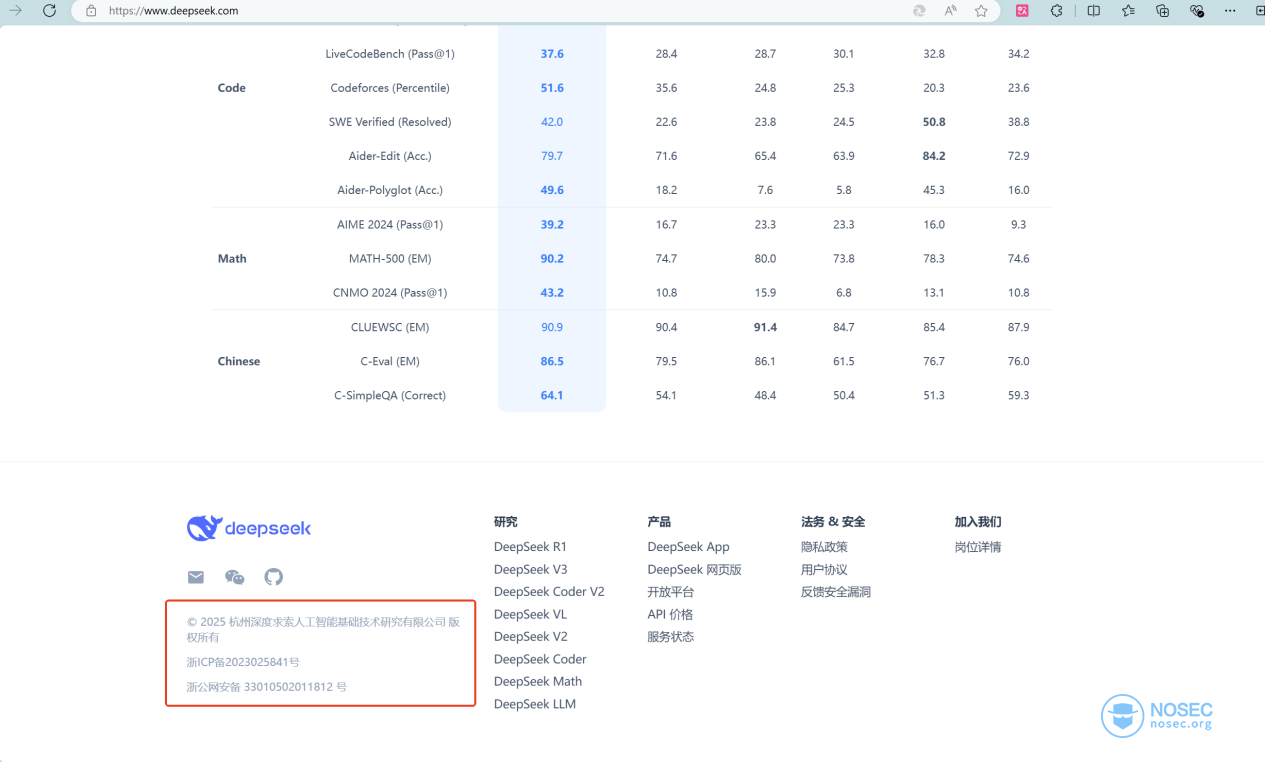Open the pink translate extension icon

(1022, 11)
